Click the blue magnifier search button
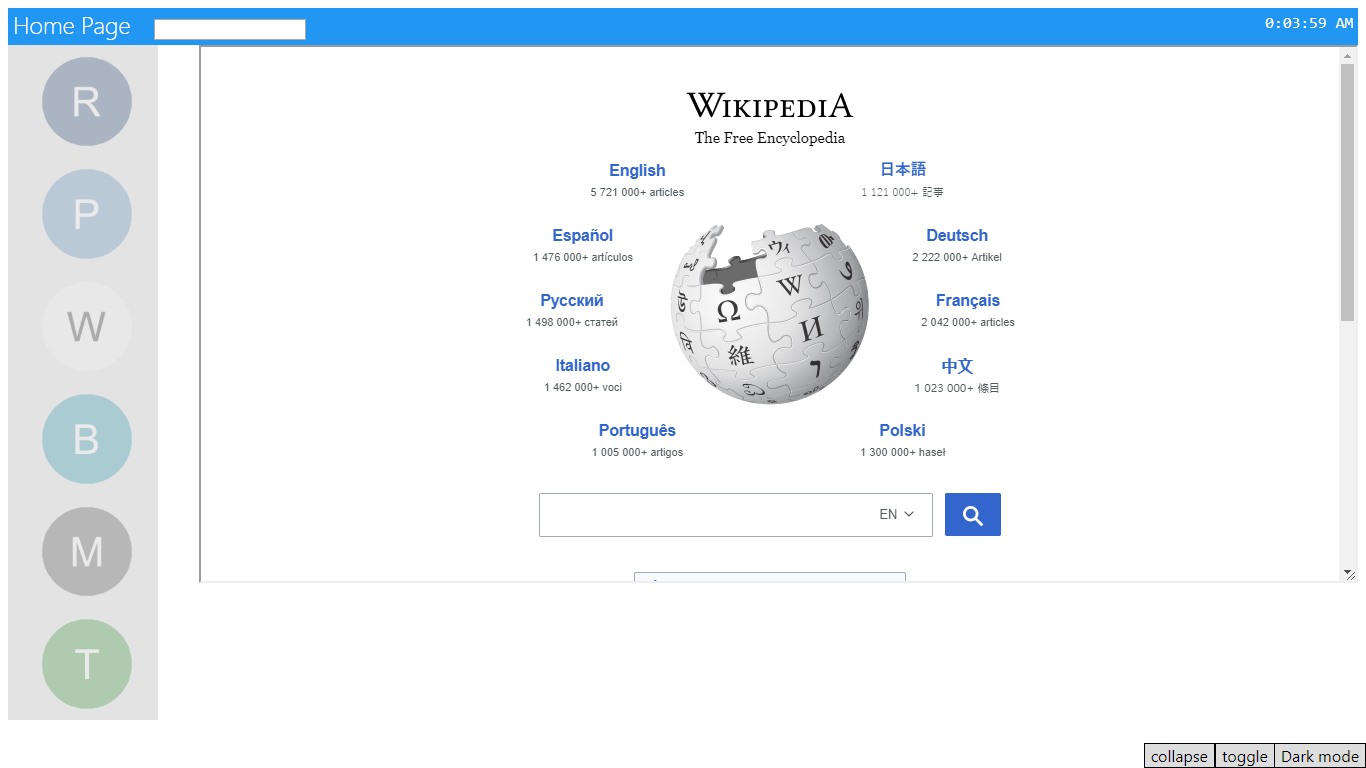1366x768 pixels. point(973,515)
